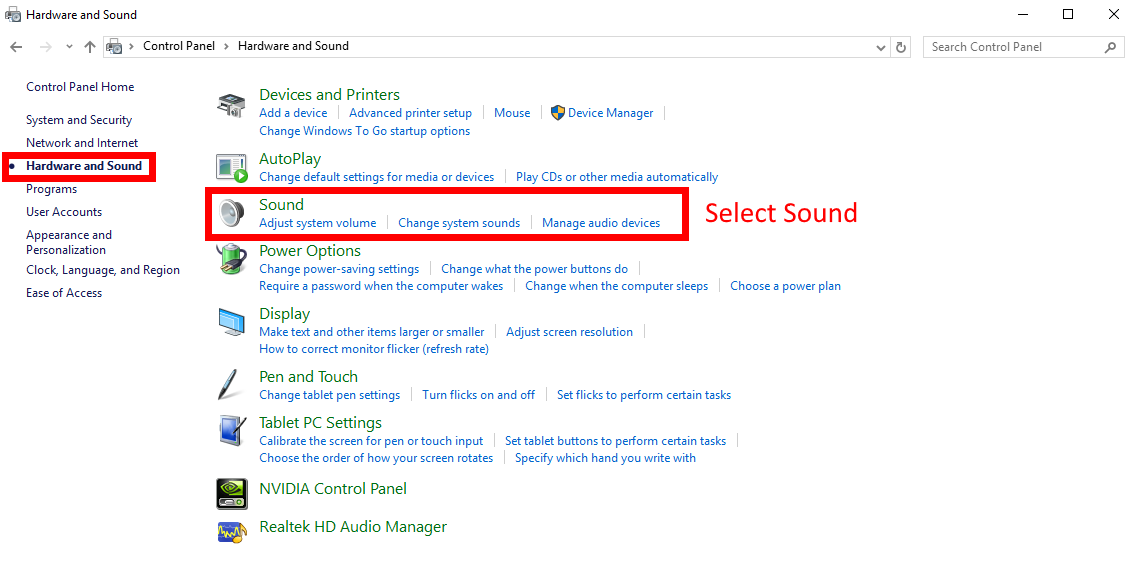
Task: Open Network and Internet in sidebar
Action: coord(82,143)
